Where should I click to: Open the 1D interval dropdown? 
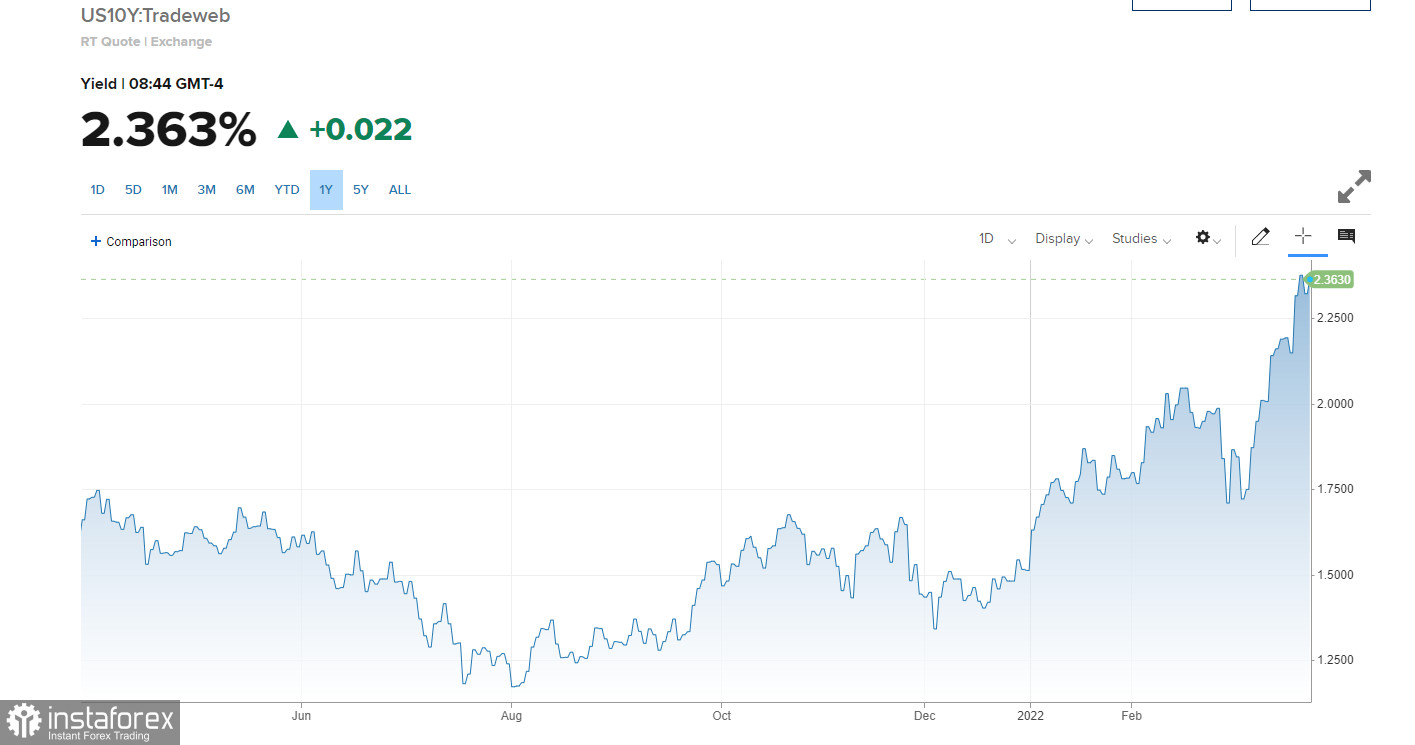997,239
